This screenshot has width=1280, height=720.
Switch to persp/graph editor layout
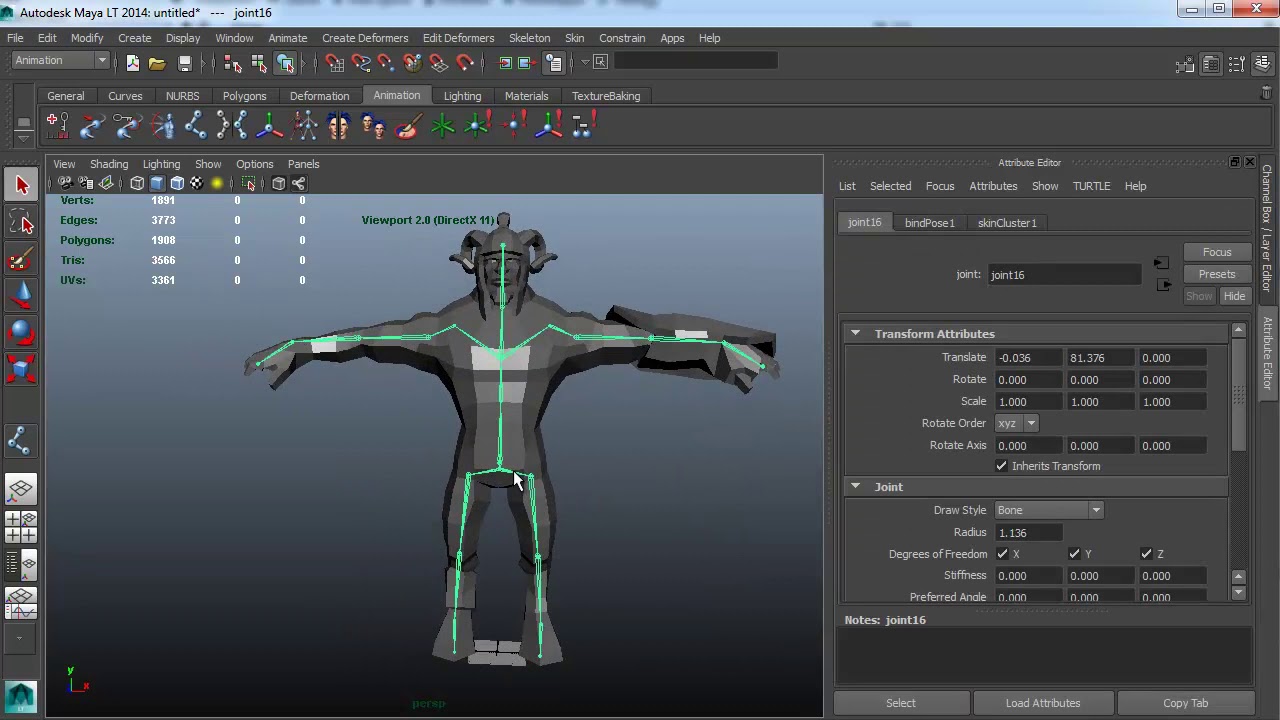coord(21,603)
